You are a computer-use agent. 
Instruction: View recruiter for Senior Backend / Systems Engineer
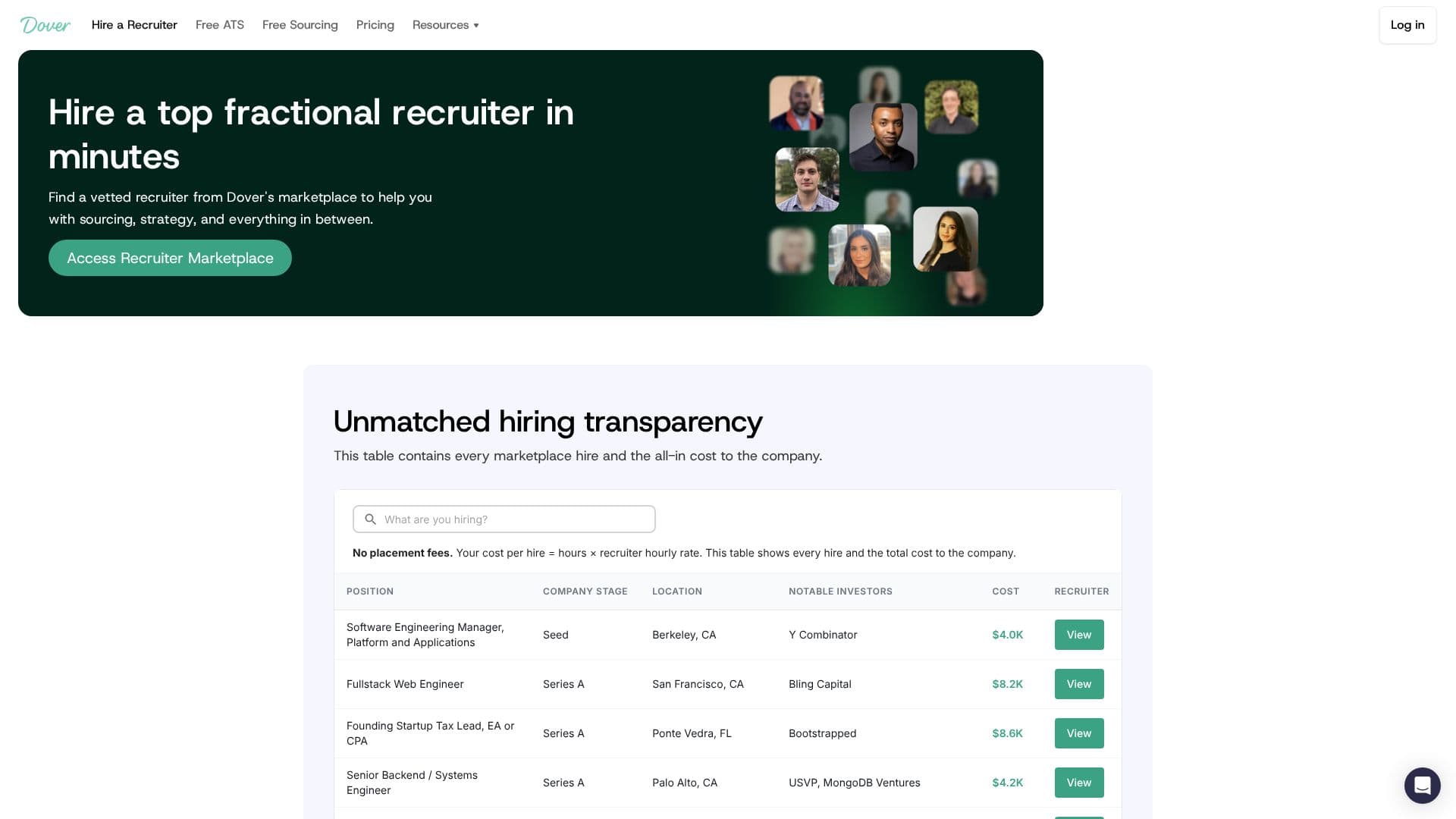1079,783
